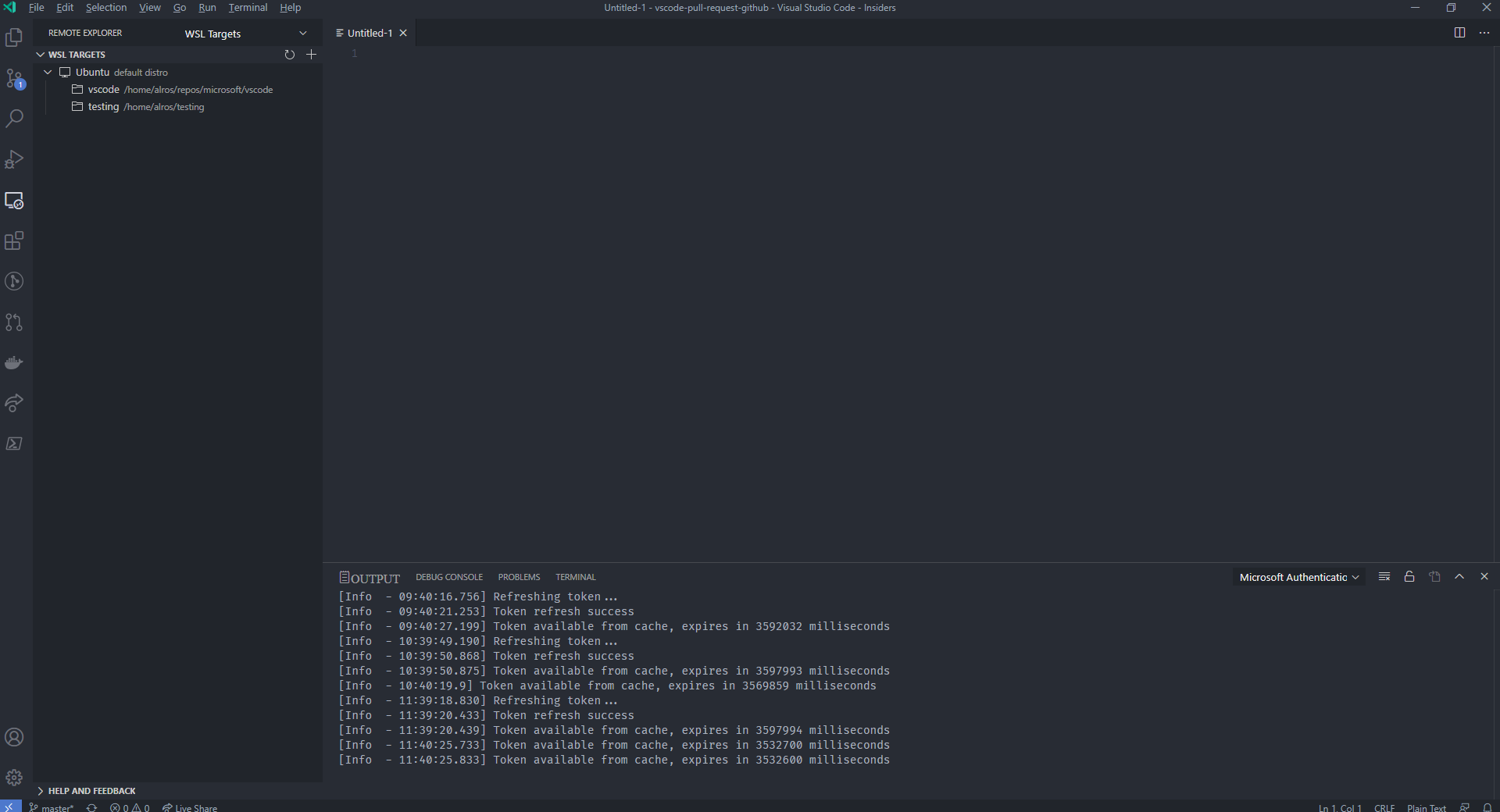The image size is (1500, 812).
Task: Close the Untitled-1 editor tab
Action: [403, 33]
